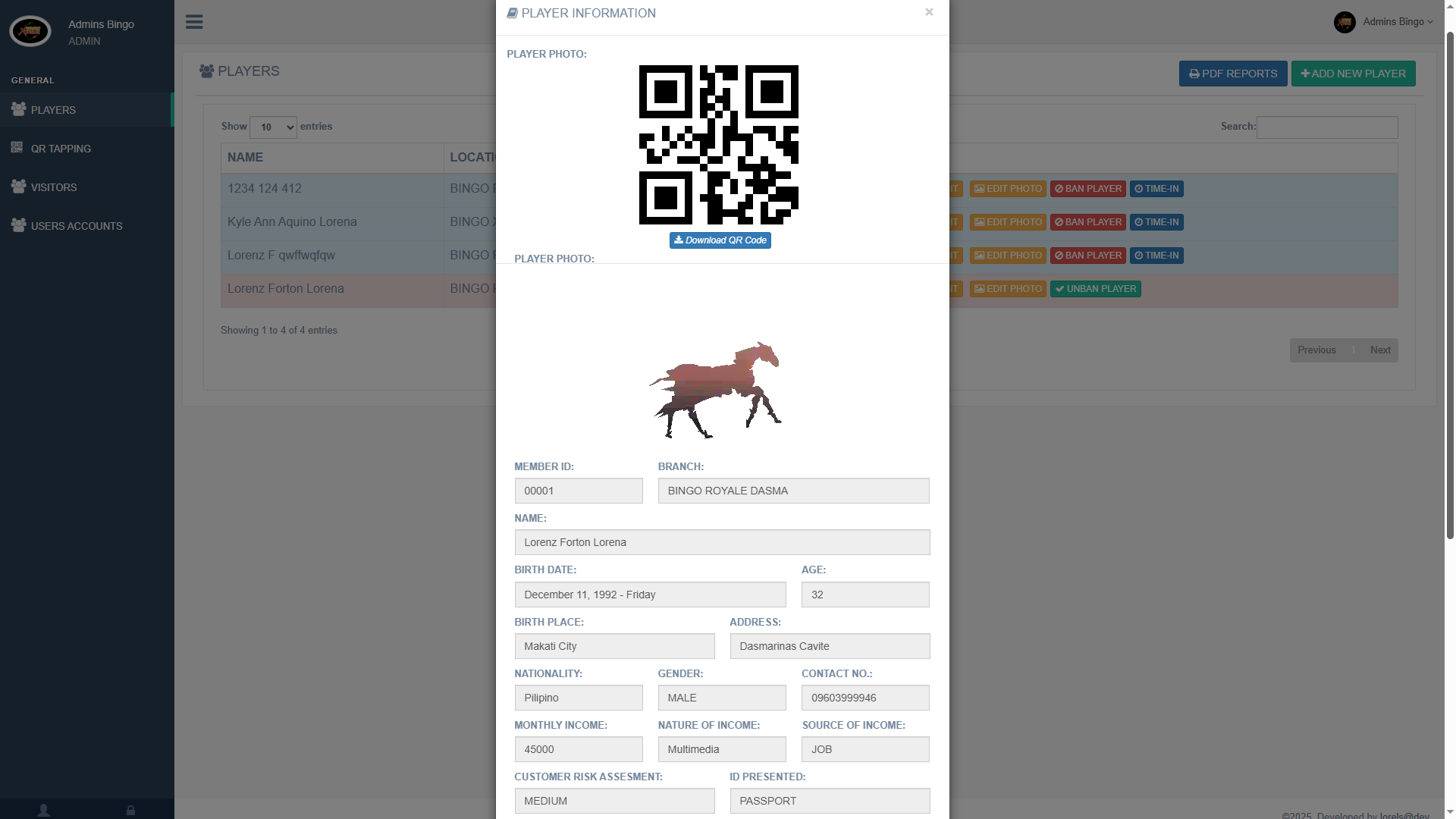Close the Player Information modal
The height and width of the screenshot is (819, 1456).
929,12
